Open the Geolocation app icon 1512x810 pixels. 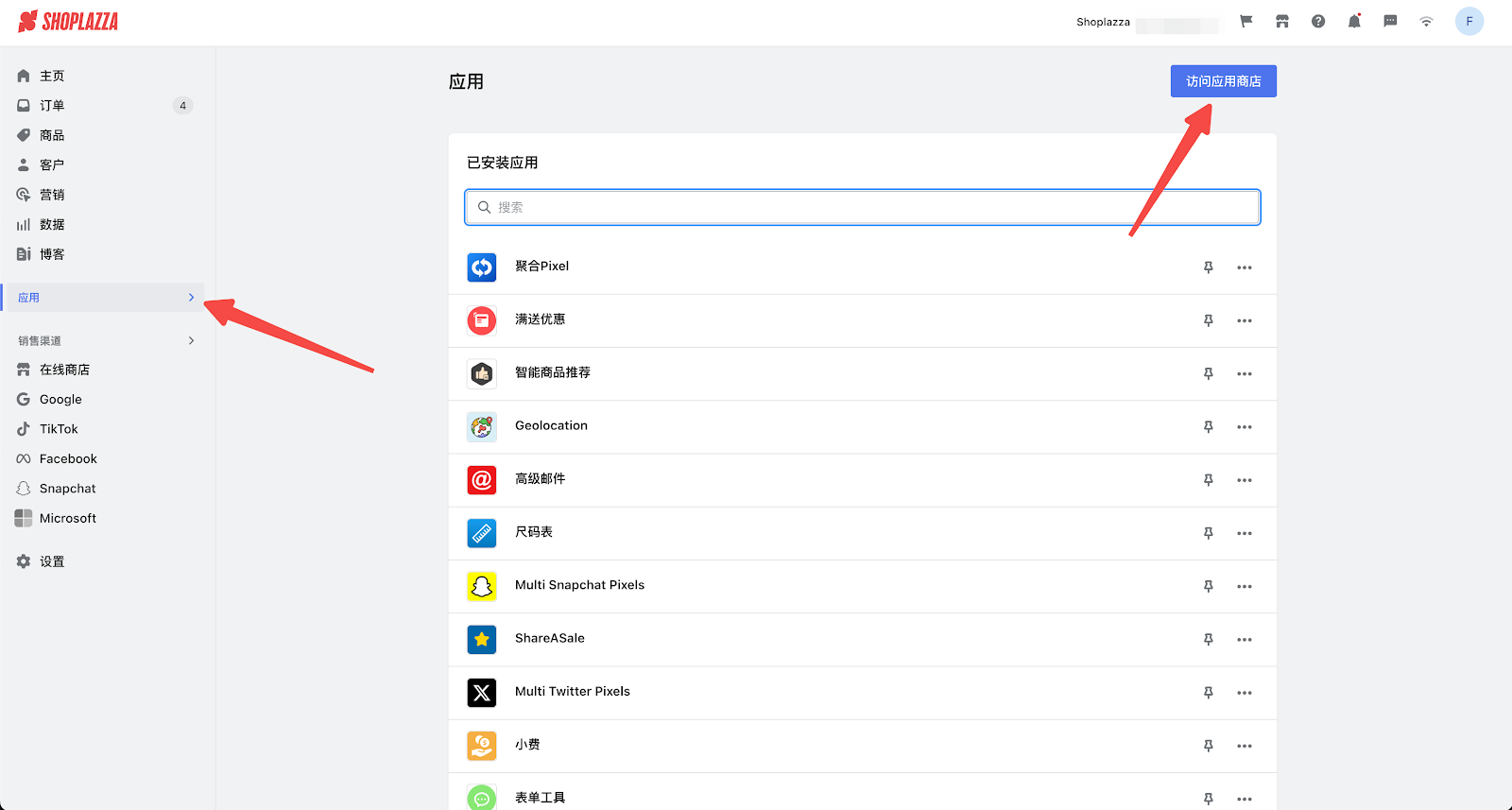pos(482,427)
